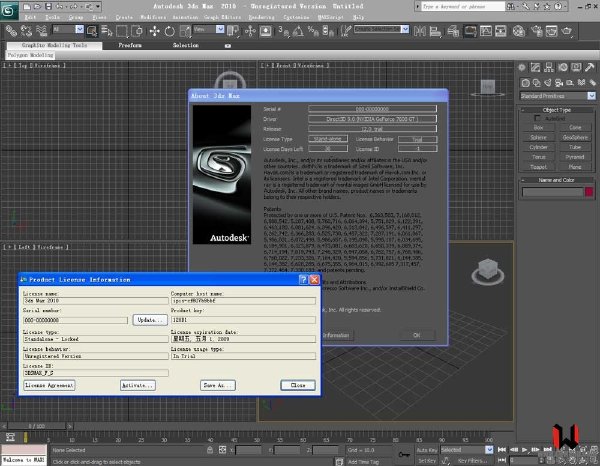Toggle the 3D Snaps button

tap(283, 31)
